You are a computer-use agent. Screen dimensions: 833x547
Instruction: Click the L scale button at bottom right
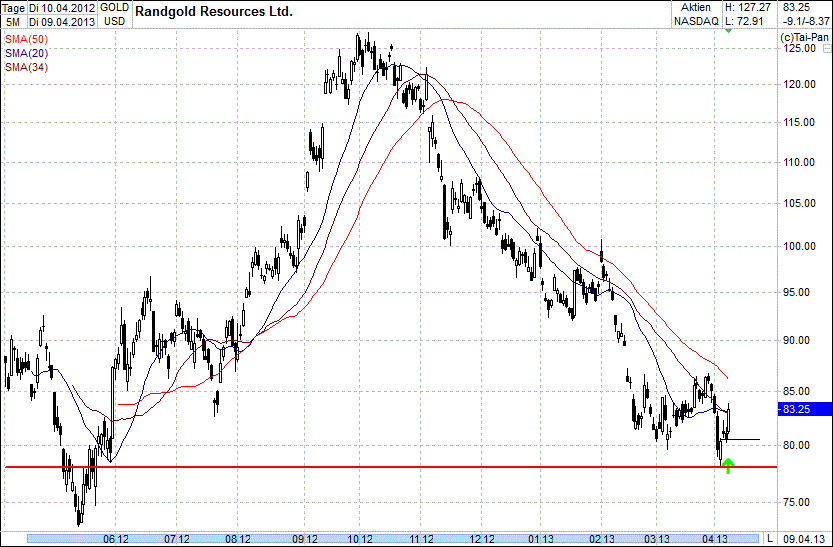770,538
